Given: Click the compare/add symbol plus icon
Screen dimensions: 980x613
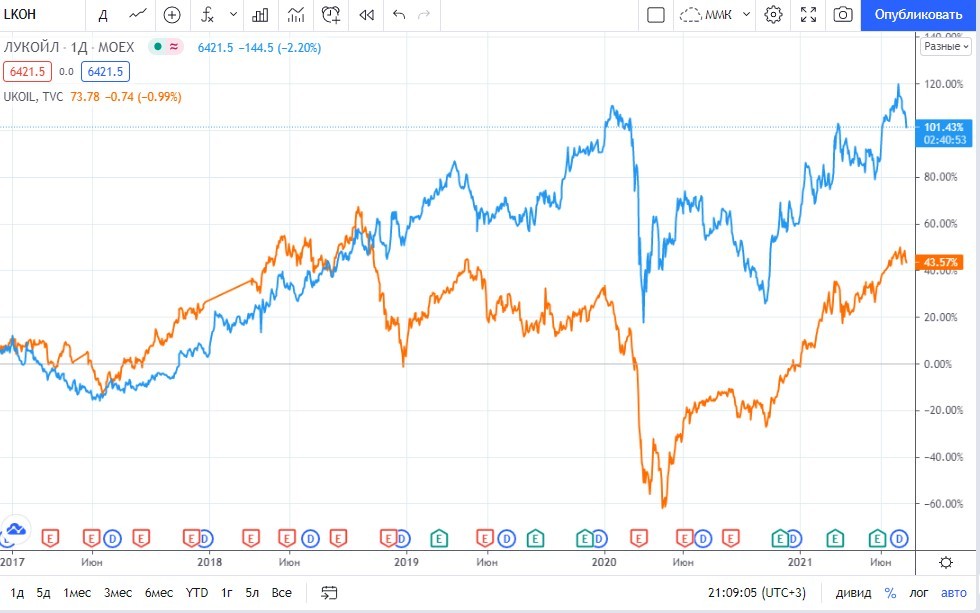Looking at the screenshot, I should pos(172,15).
